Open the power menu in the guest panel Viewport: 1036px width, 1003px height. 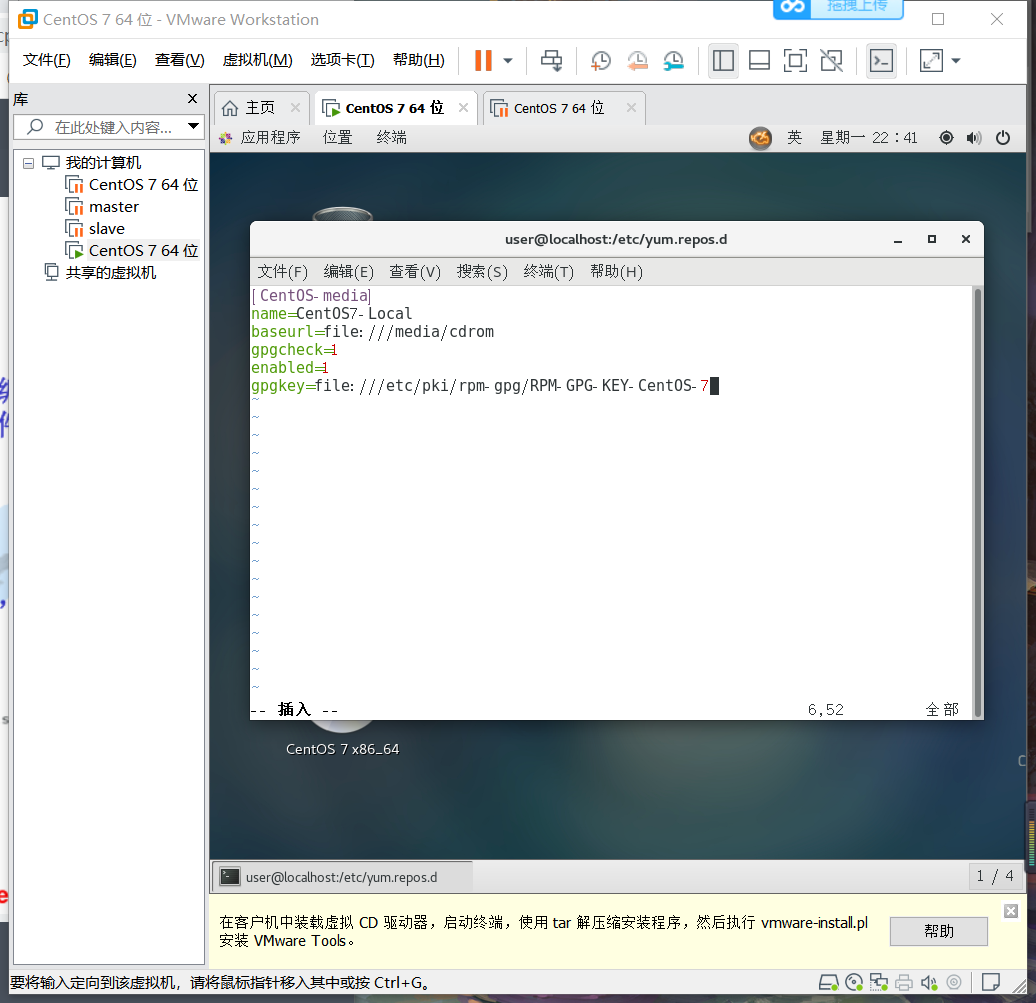point(1003,137)
